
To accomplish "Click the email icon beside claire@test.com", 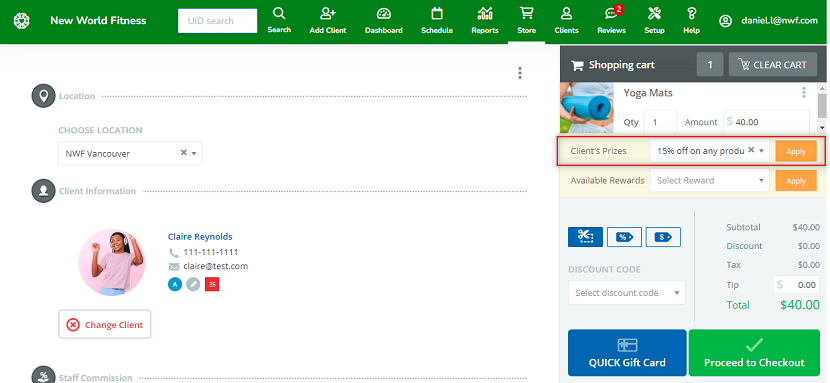I will pyautogui.click(x=174, y=266).
